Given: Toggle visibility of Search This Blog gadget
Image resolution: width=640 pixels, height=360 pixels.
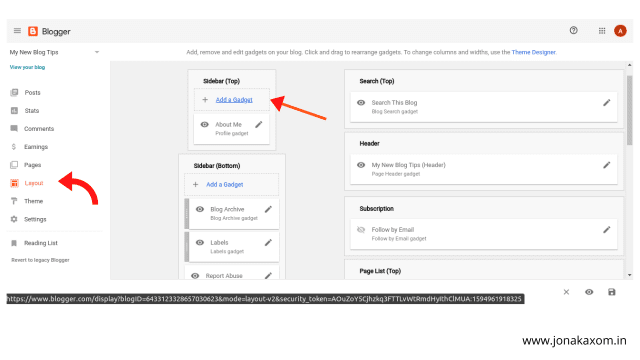Looking at the screenshot, I should pos(361,103).
